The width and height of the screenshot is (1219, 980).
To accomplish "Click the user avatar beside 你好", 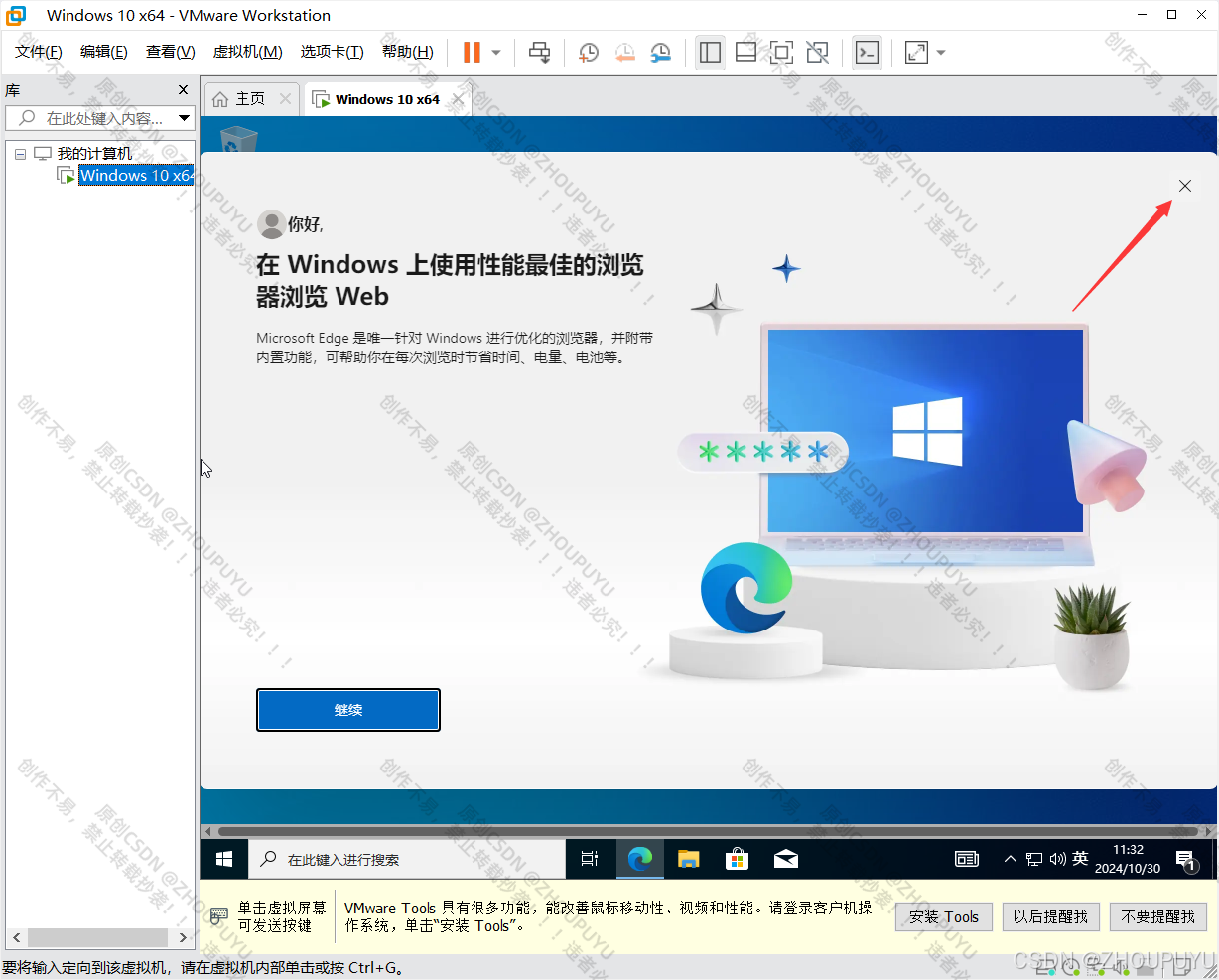I will click(271, 224).
